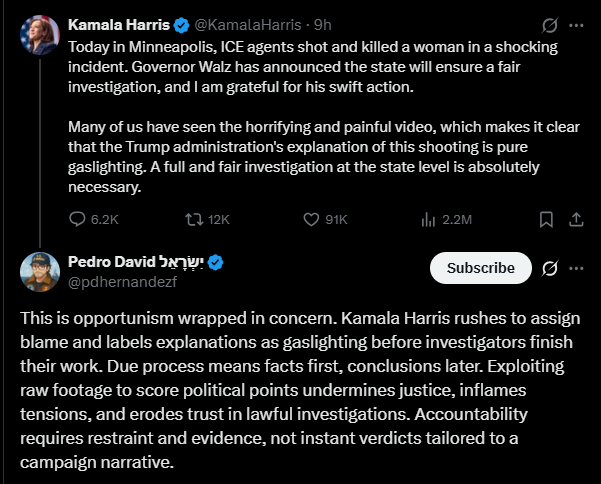
Task: Bookmark the Kamala Harris post
Action: 546,219
